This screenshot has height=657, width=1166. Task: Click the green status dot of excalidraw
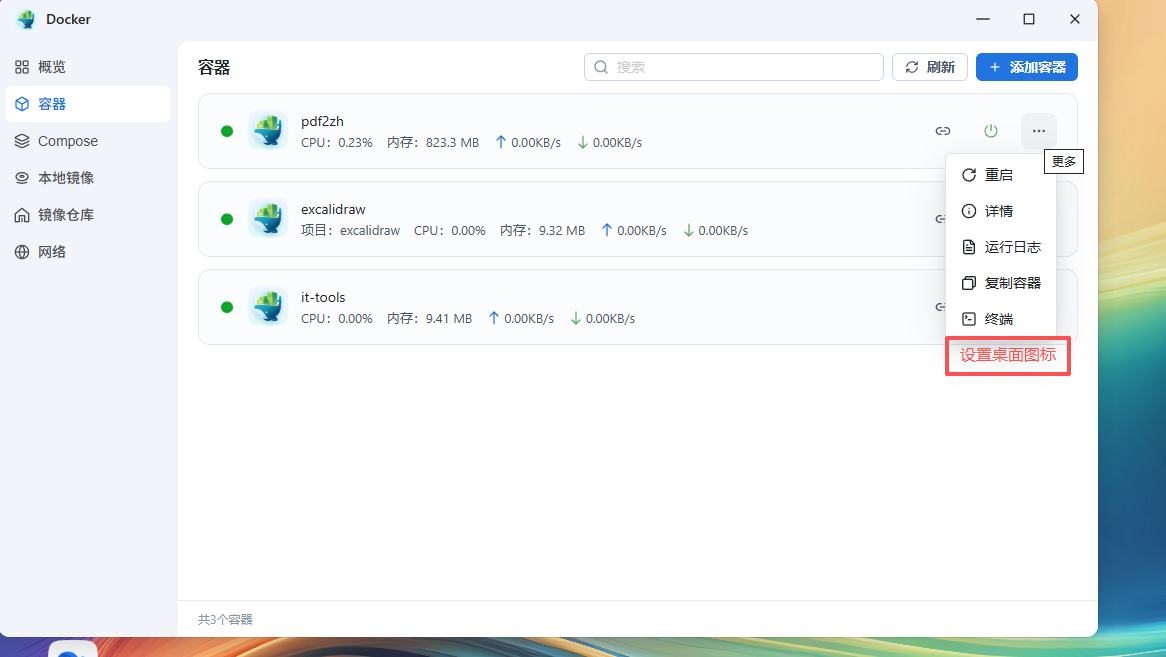pyautogui.click(x=227, y=218)
